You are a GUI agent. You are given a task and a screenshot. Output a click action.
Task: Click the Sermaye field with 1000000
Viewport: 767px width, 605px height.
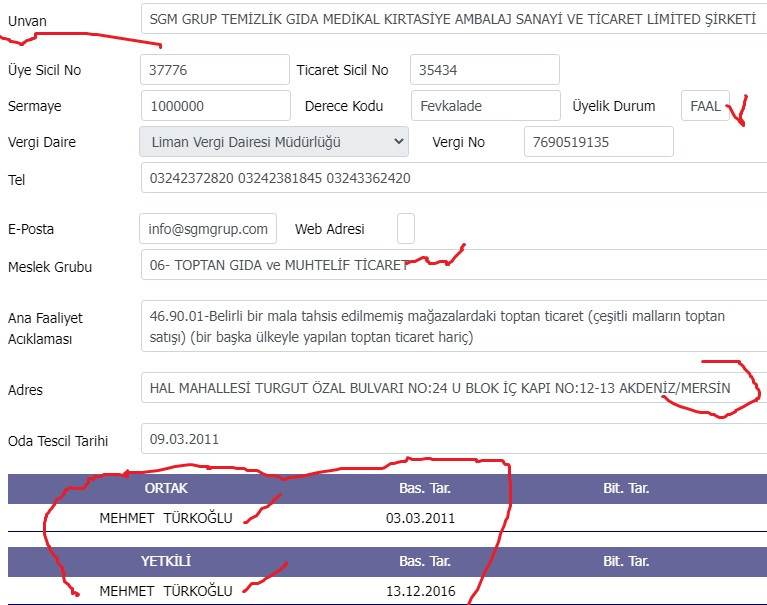[216, 106]
